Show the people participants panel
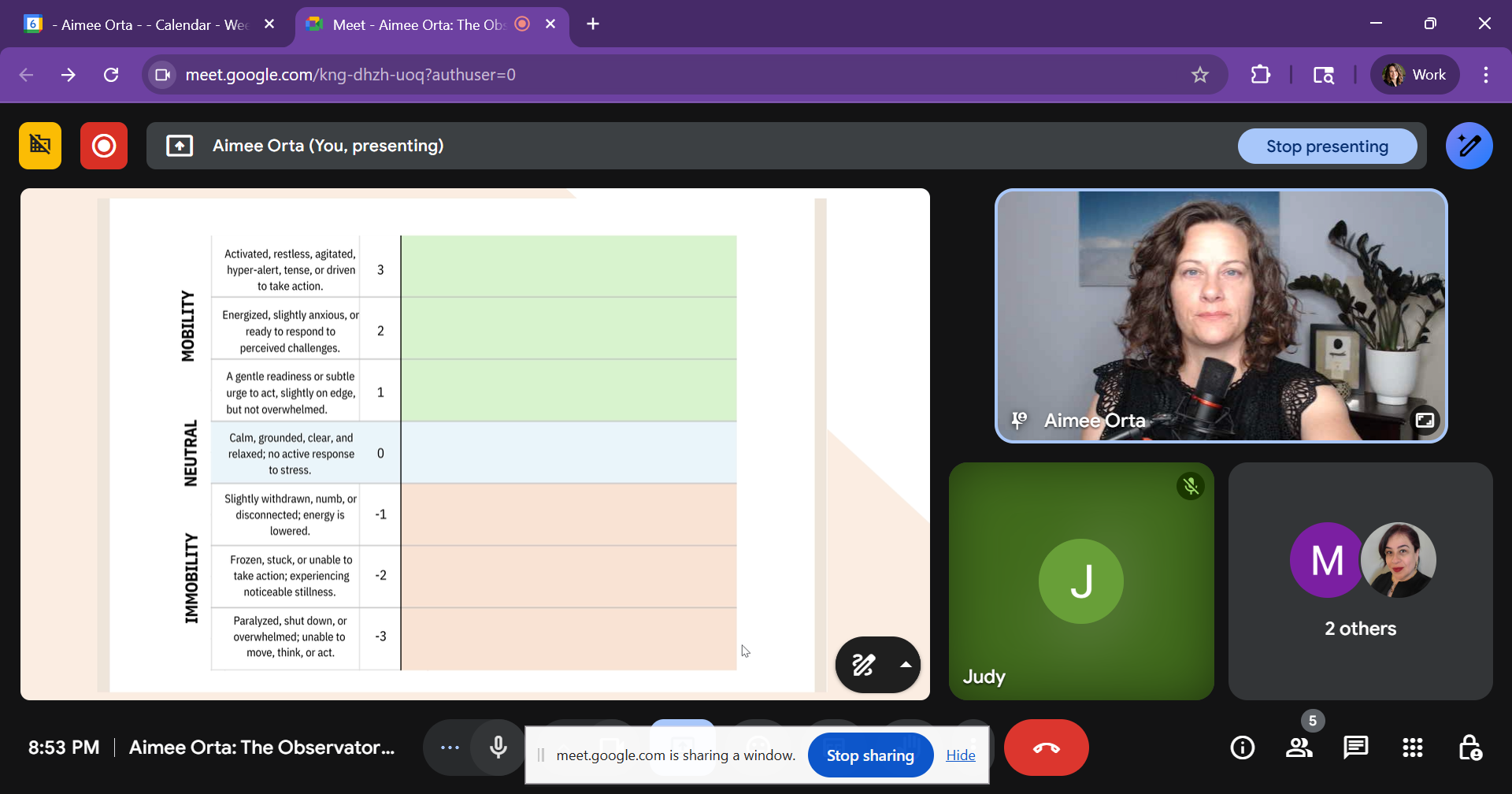Image resolution: width=1512 pixels, height=794 pixels. pos(1299,748)
